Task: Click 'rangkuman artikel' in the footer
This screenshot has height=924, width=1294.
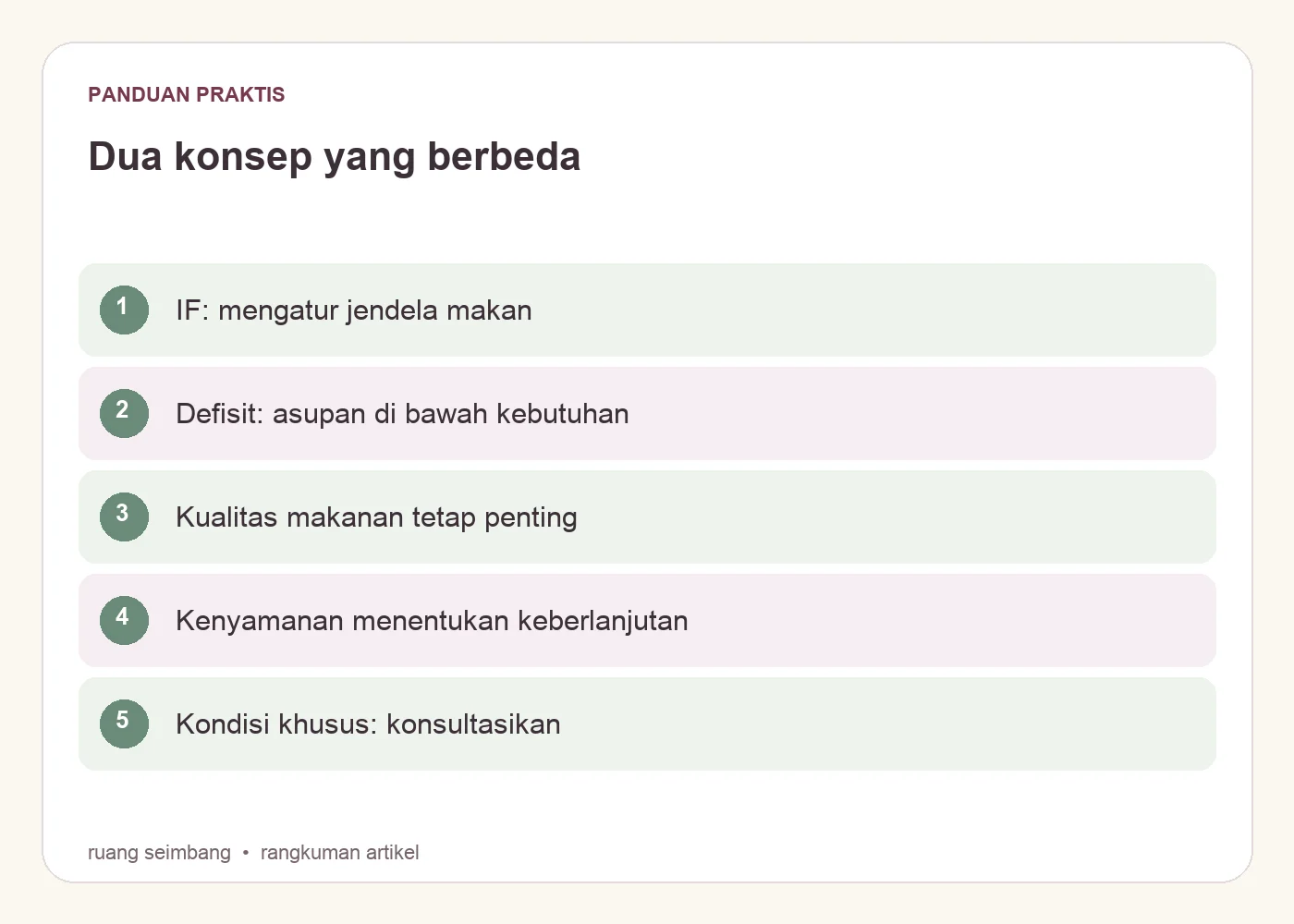Action: (339, 853)
